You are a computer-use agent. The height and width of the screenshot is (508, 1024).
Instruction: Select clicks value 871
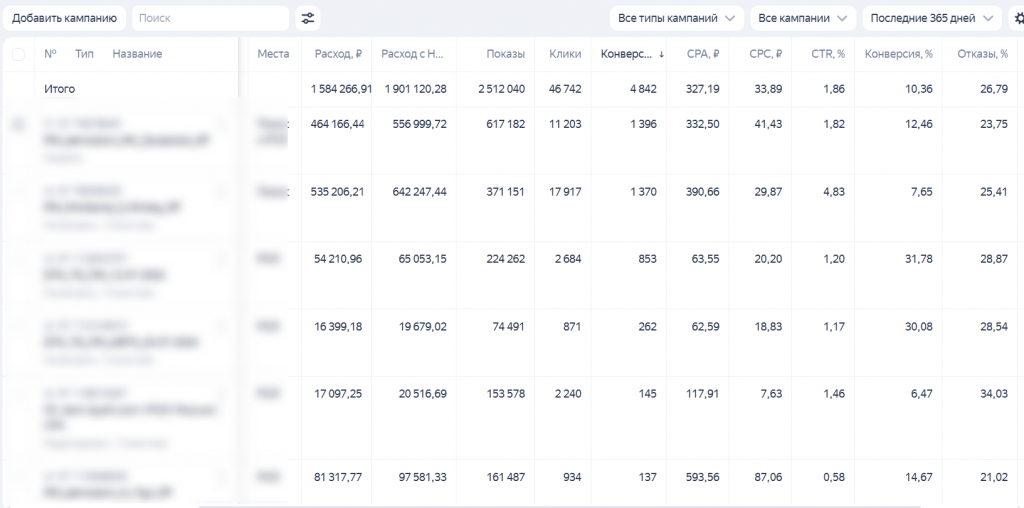pyautogui.click(x=571, y=326)
